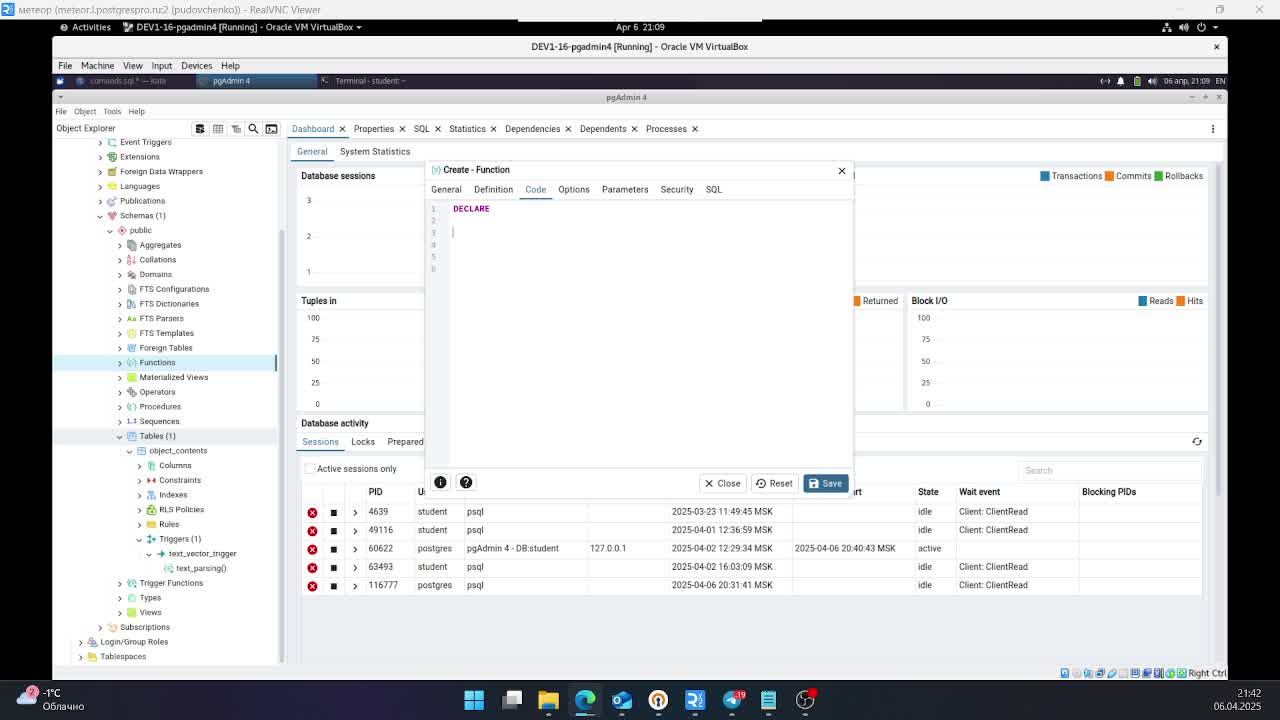The image size is (1280, 720).
Task: Click the Reset button in dialog
Action: 774,483
